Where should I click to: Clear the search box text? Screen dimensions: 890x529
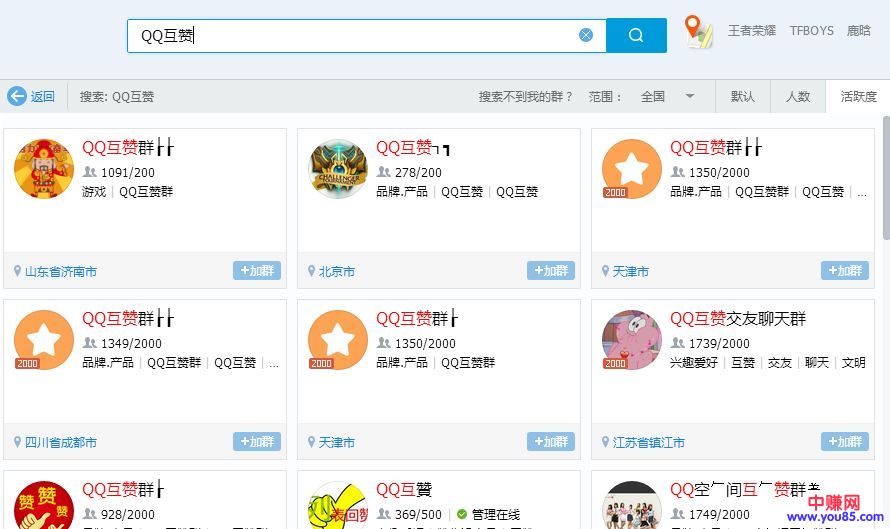[586, 35]
